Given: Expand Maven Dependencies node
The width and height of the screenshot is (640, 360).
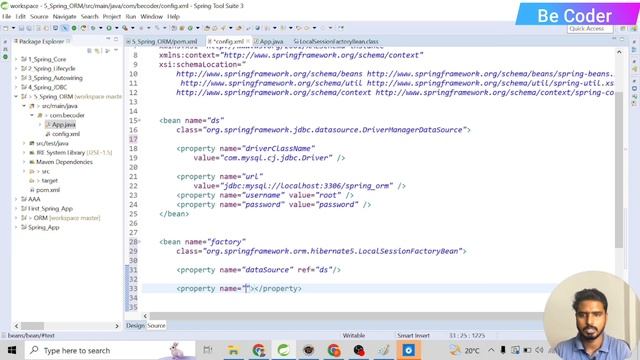Looking at the screenshot, I should click(24, 162).
